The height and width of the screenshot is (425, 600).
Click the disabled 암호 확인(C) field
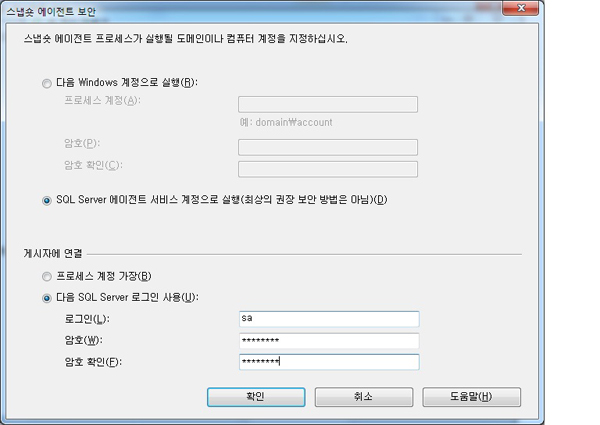pos(328,169)
